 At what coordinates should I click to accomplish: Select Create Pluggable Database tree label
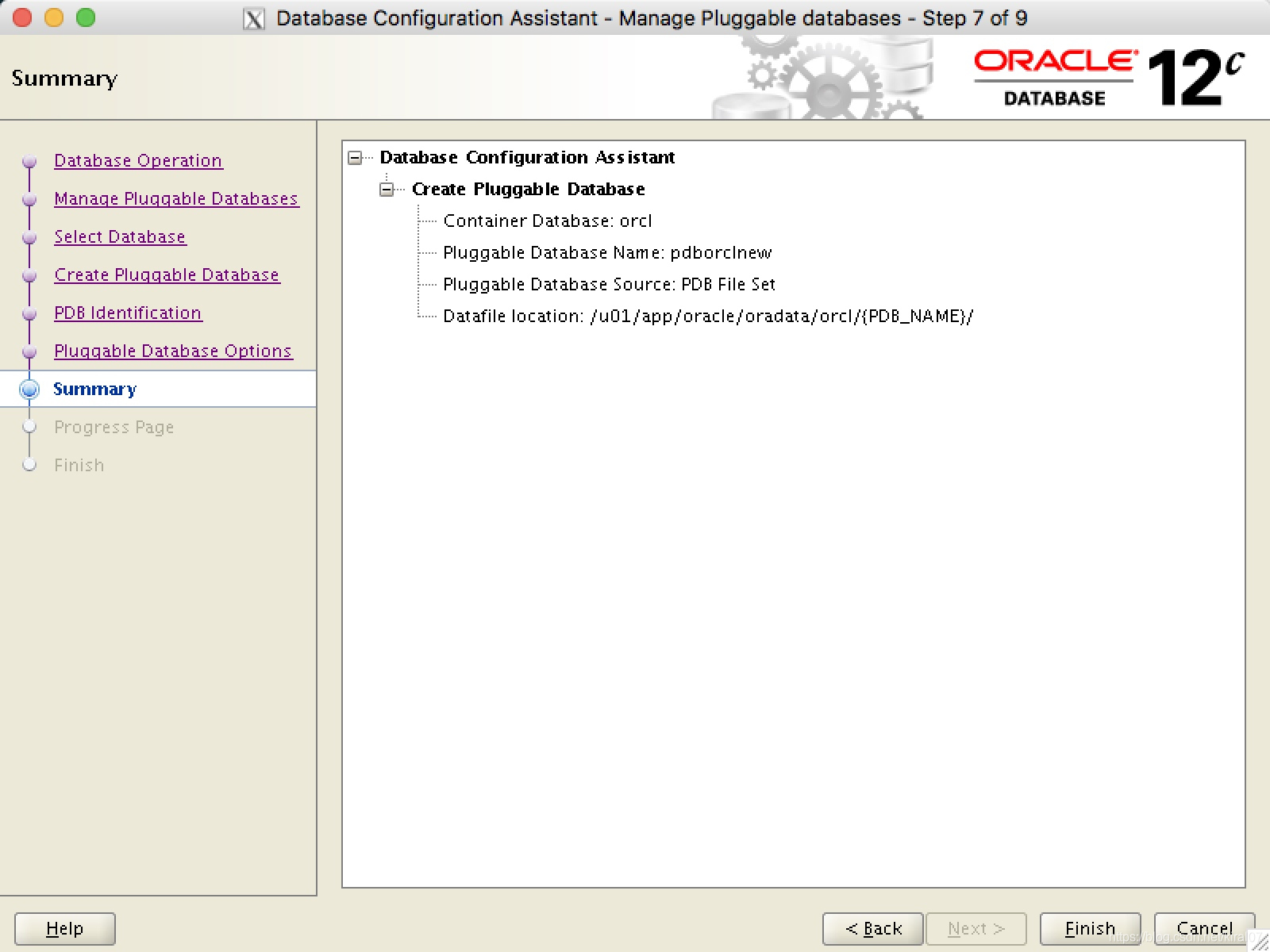(x=528, y=189)
